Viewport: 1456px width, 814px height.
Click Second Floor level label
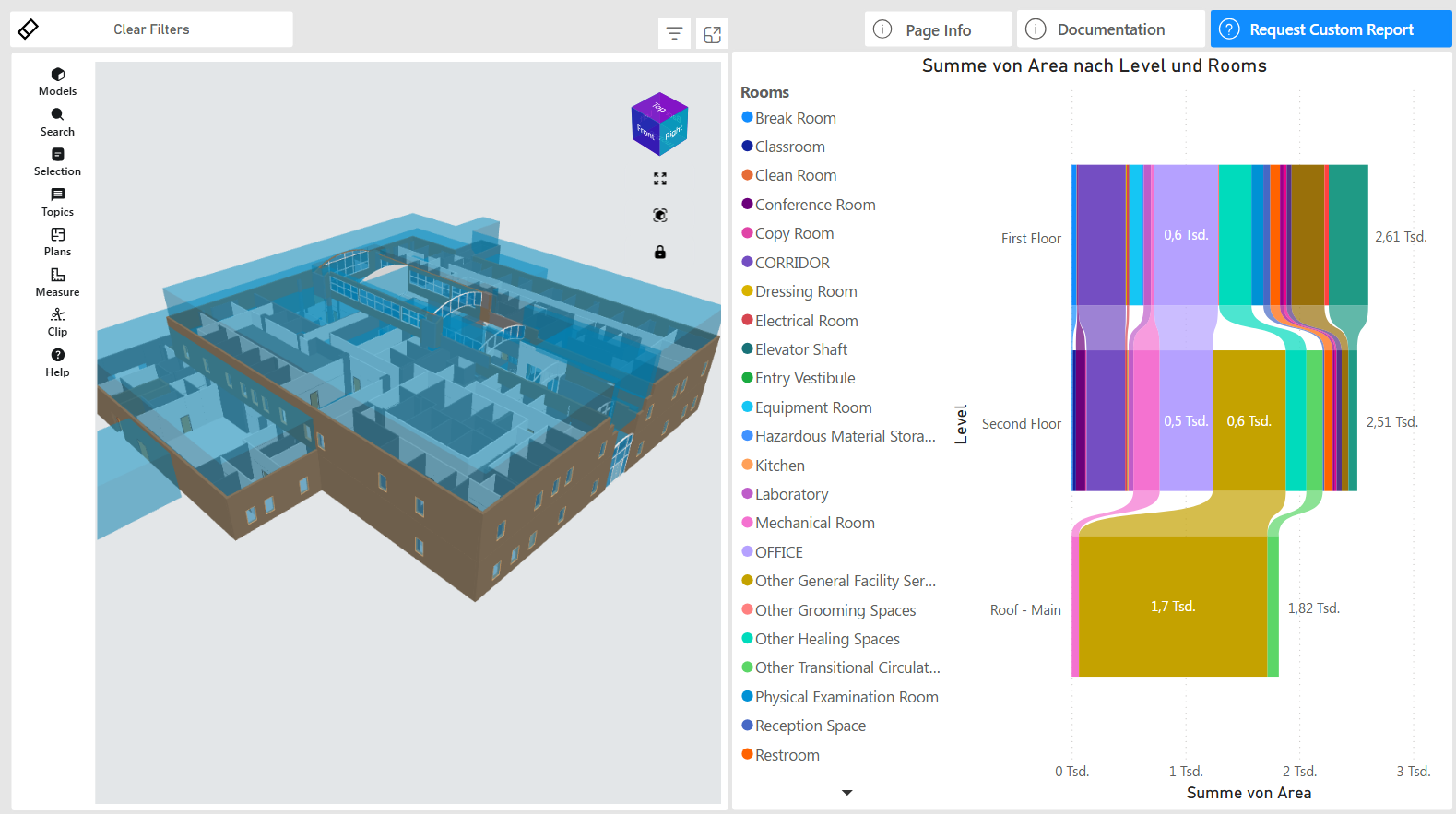(x=1022, y=424)
